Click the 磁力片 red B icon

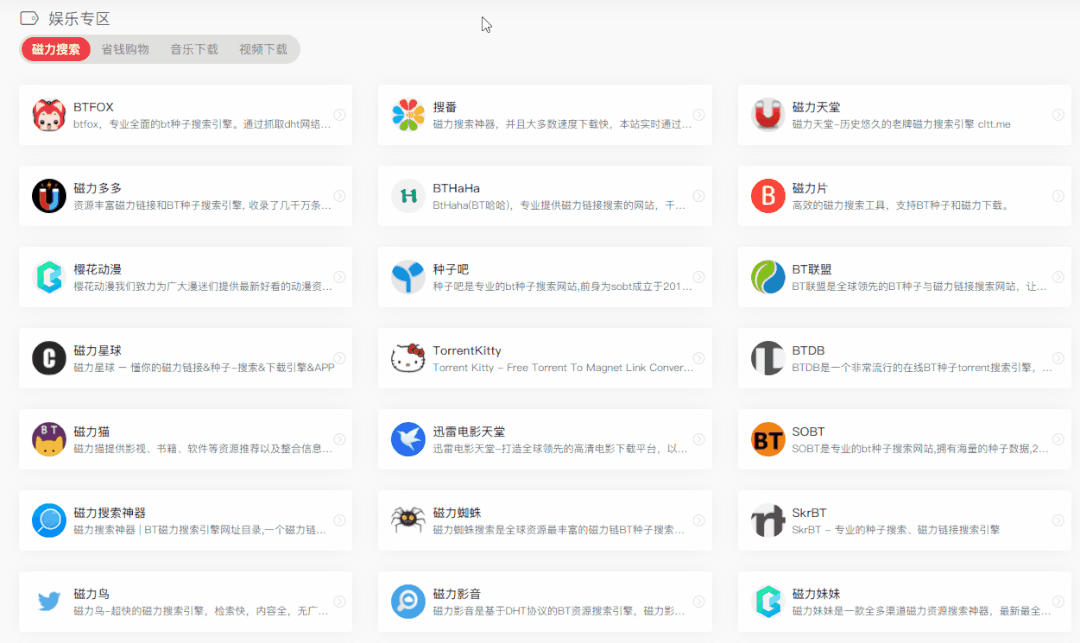768,196
